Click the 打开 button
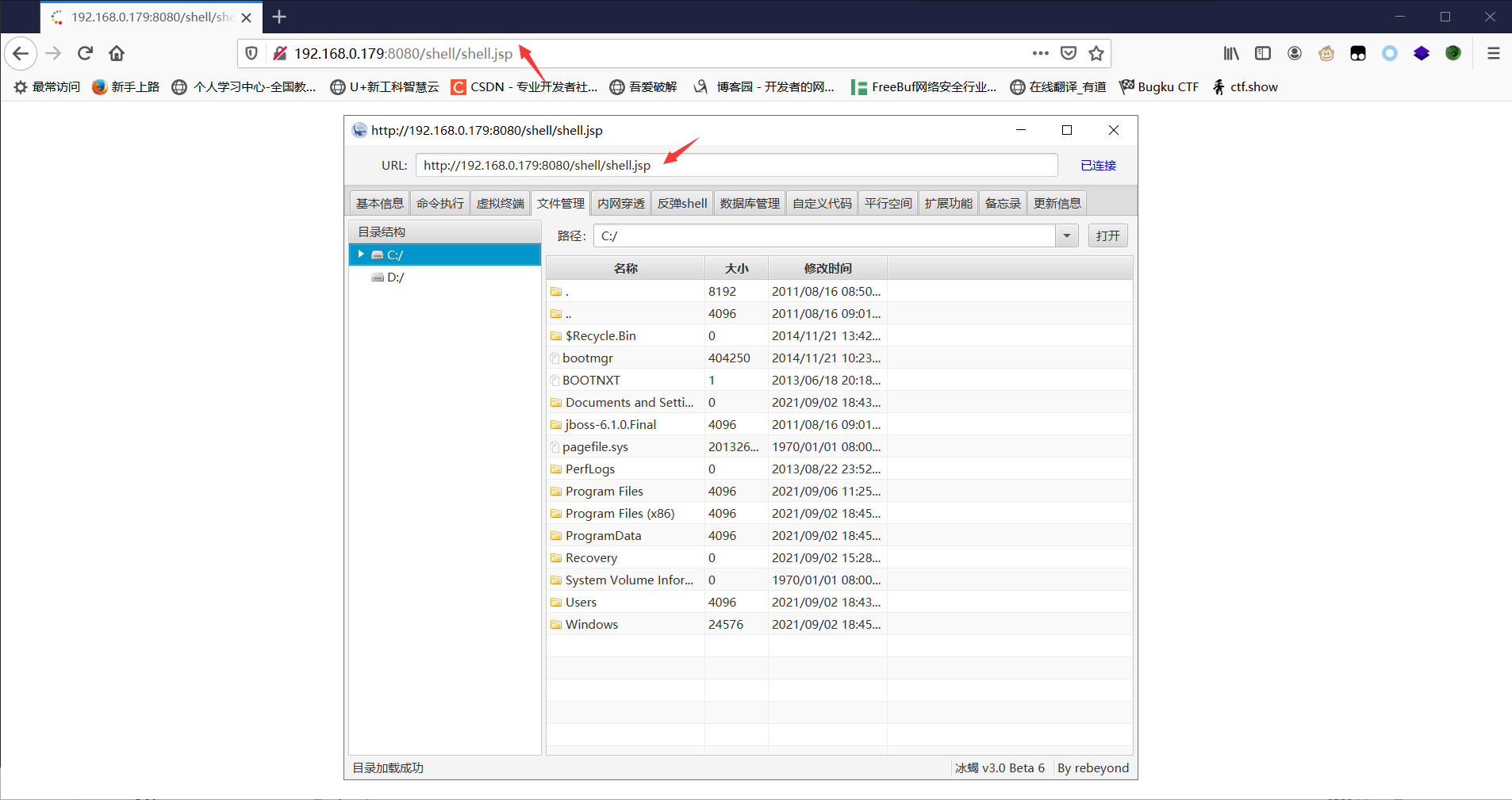1512x800 pixels. click(x=1107, y=235)
